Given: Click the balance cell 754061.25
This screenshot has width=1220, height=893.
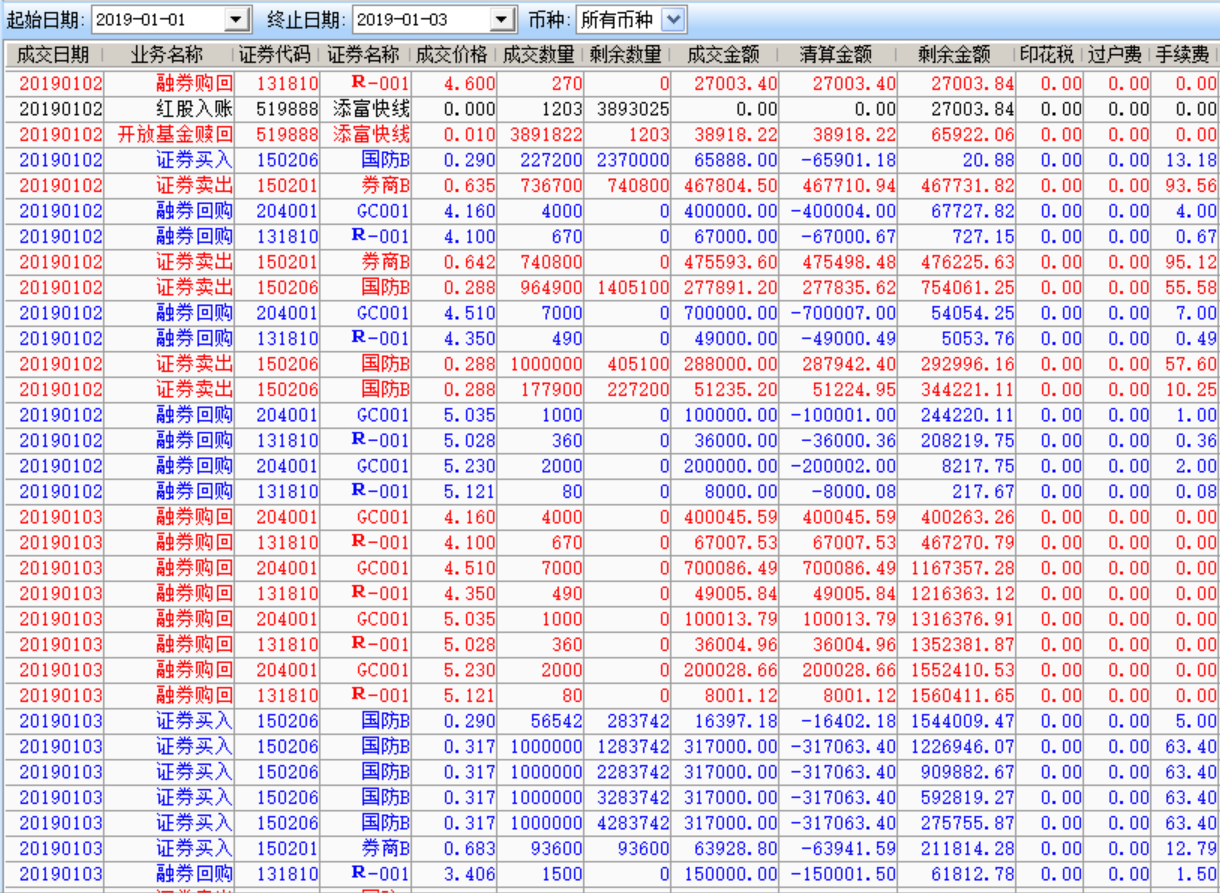Looking at the screenshot, I should tap(956, 287).
